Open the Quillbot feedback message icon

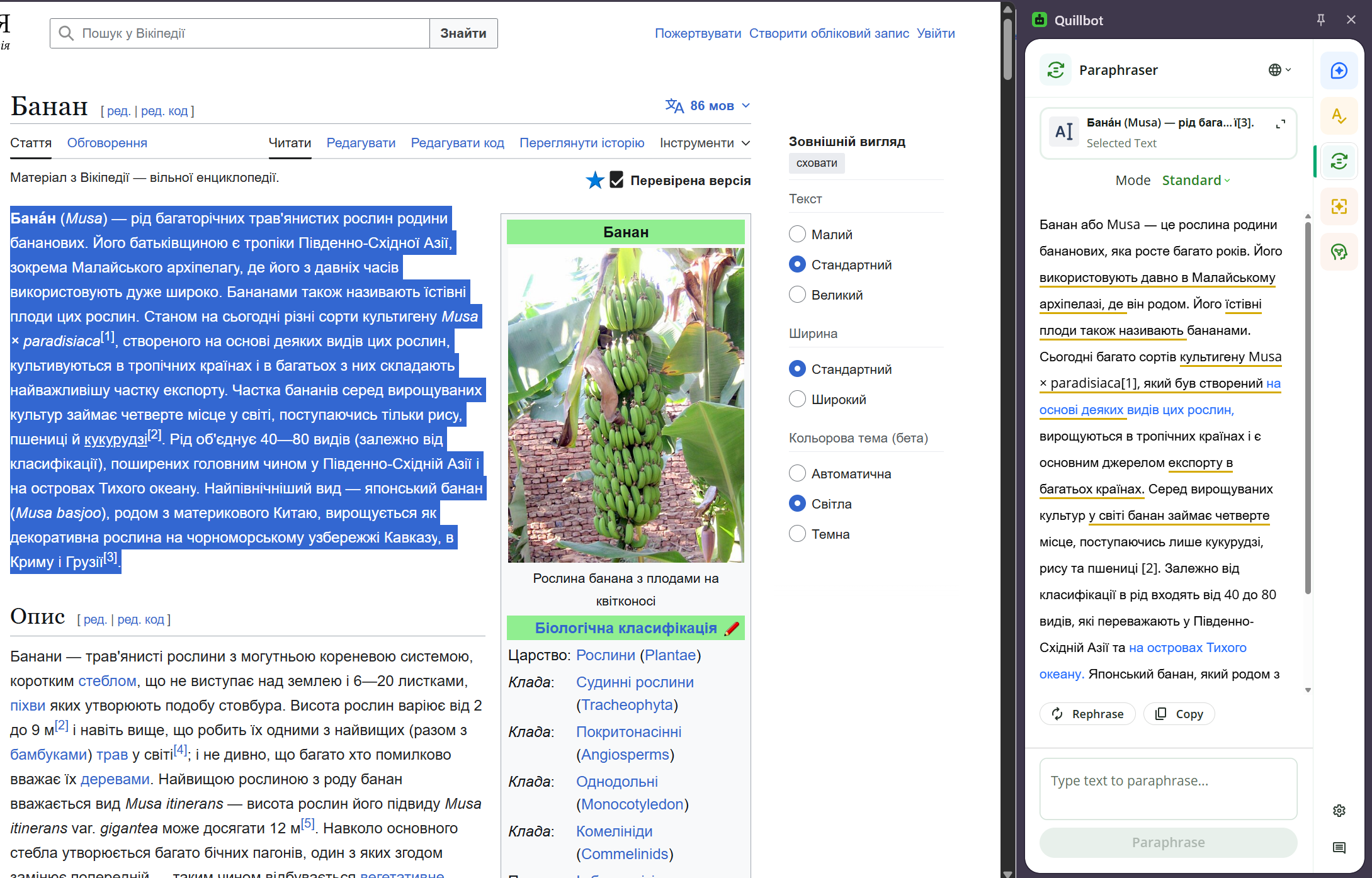click(1339, 848)
